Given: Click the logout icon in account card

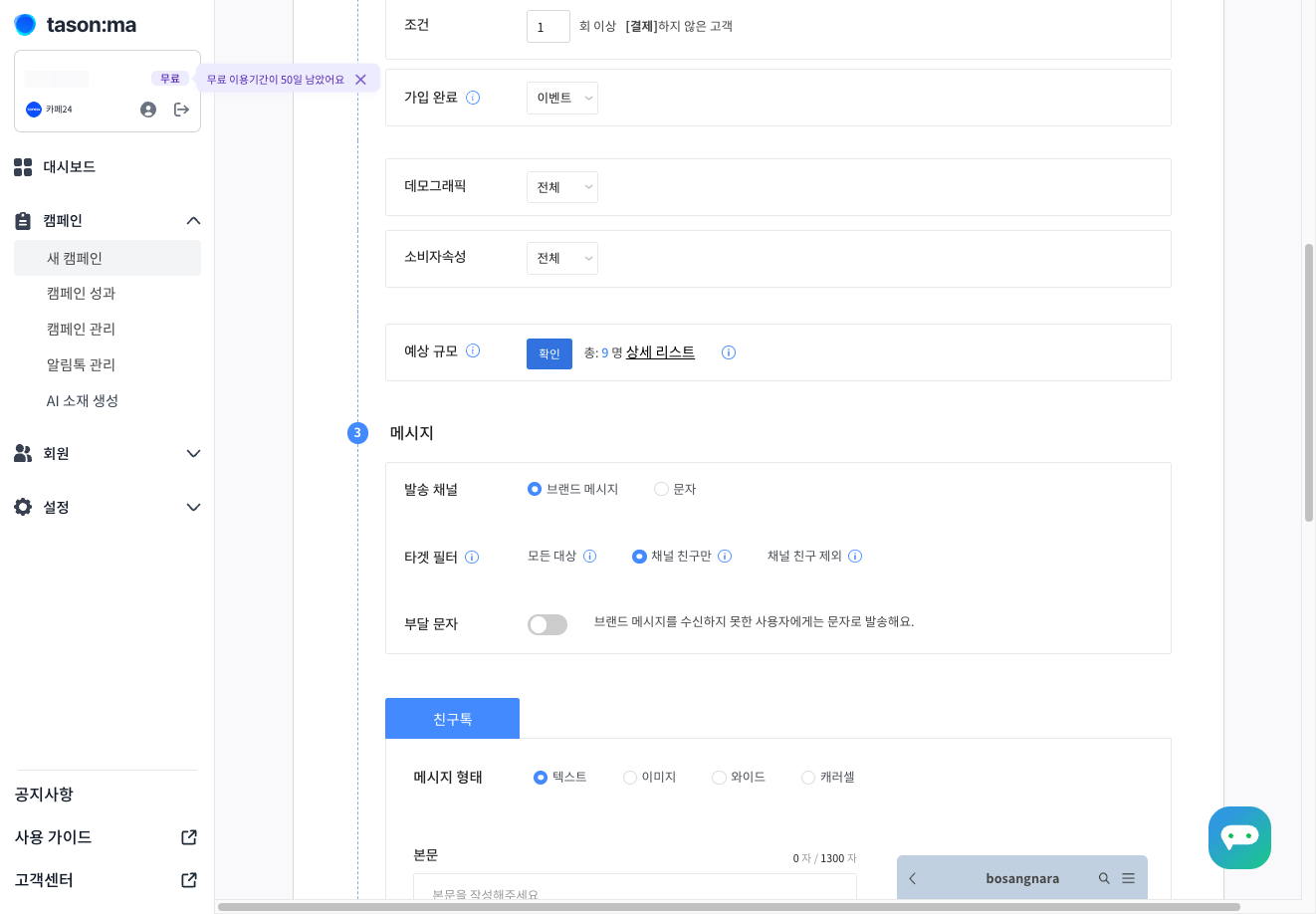Looking at the screenshot, I should click(181, 110).
